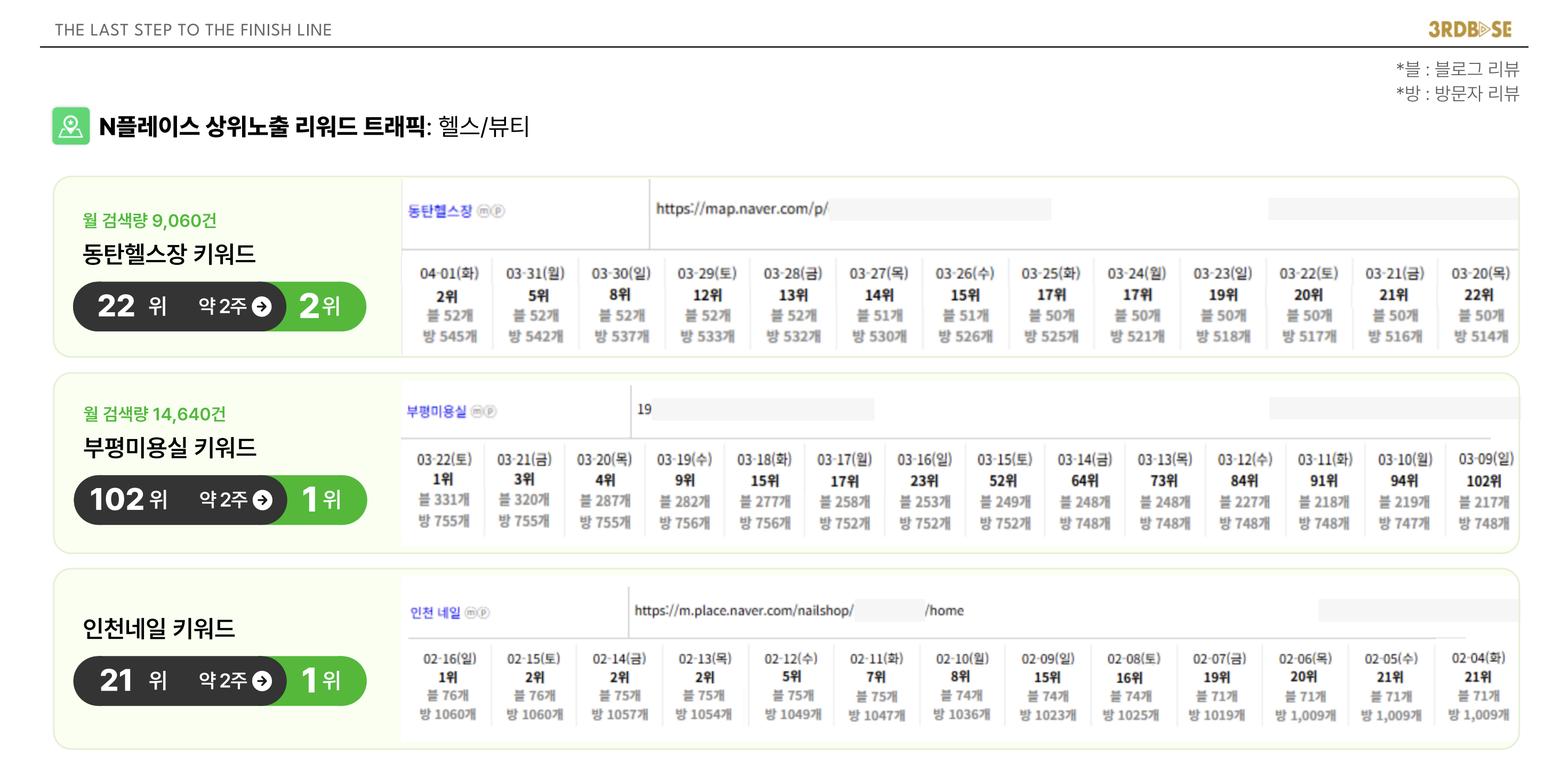Select the 03-19(수) date in 부평미용실 row

[x=684, y=460]
